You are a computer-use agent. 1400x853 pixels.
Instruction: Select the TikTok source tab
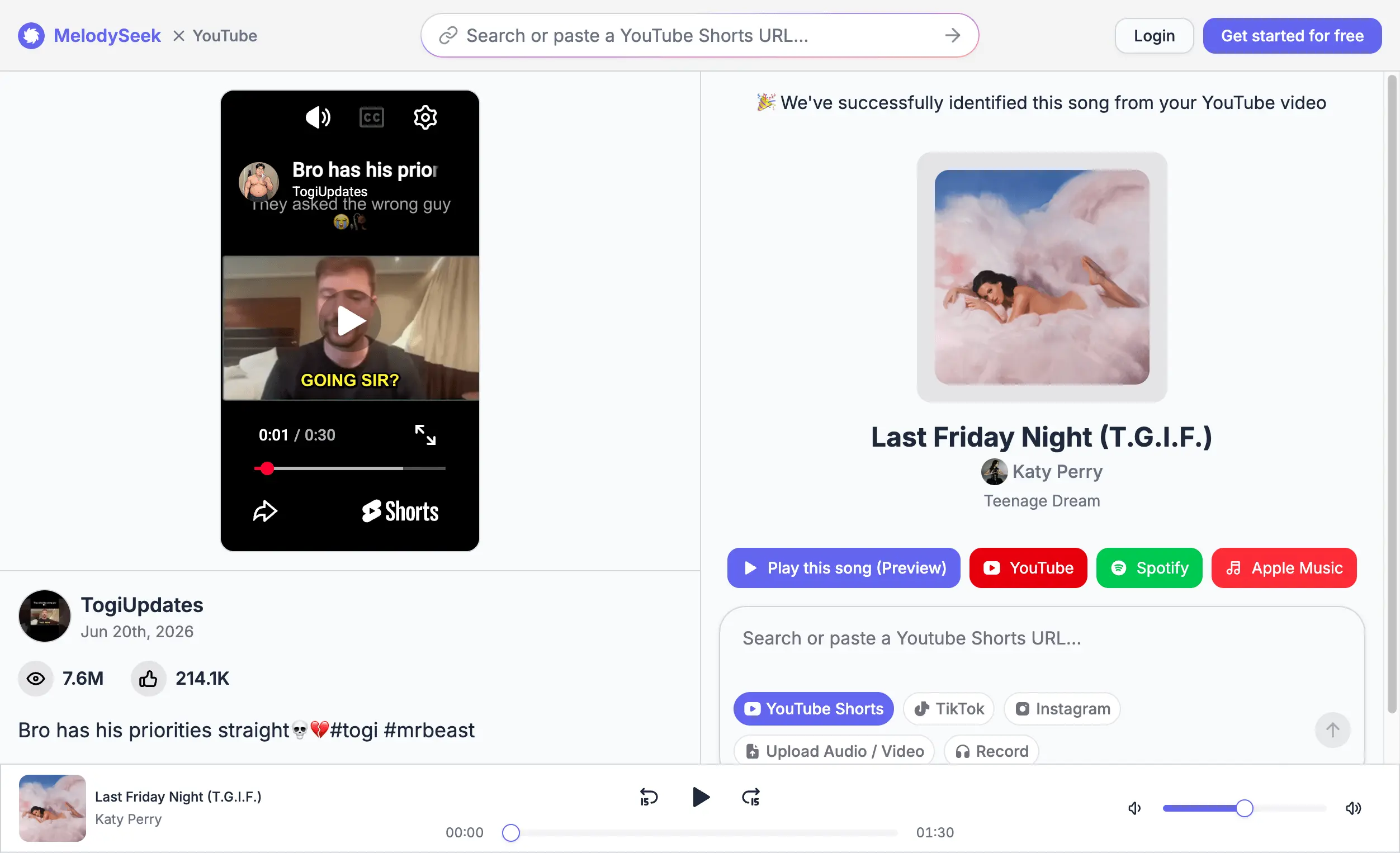(x=948, y=709)
